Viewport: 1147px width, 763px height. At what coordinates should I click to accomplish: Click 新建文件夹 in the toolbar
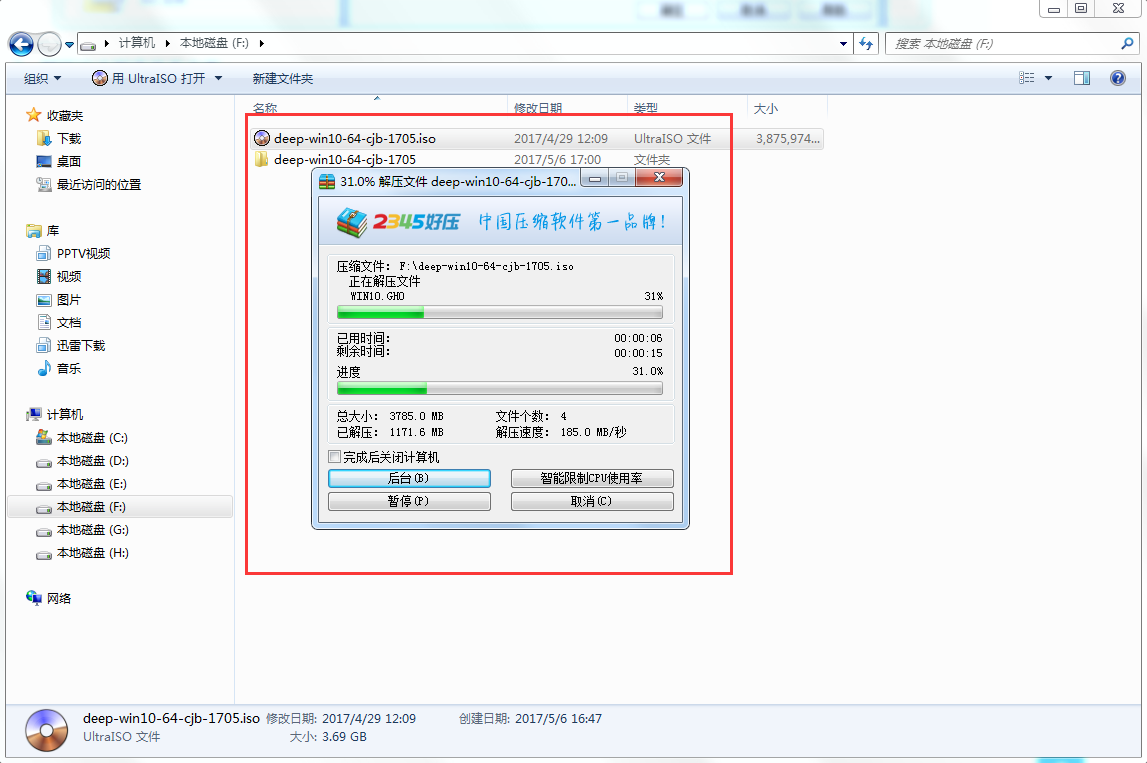[x=282, y=78]
